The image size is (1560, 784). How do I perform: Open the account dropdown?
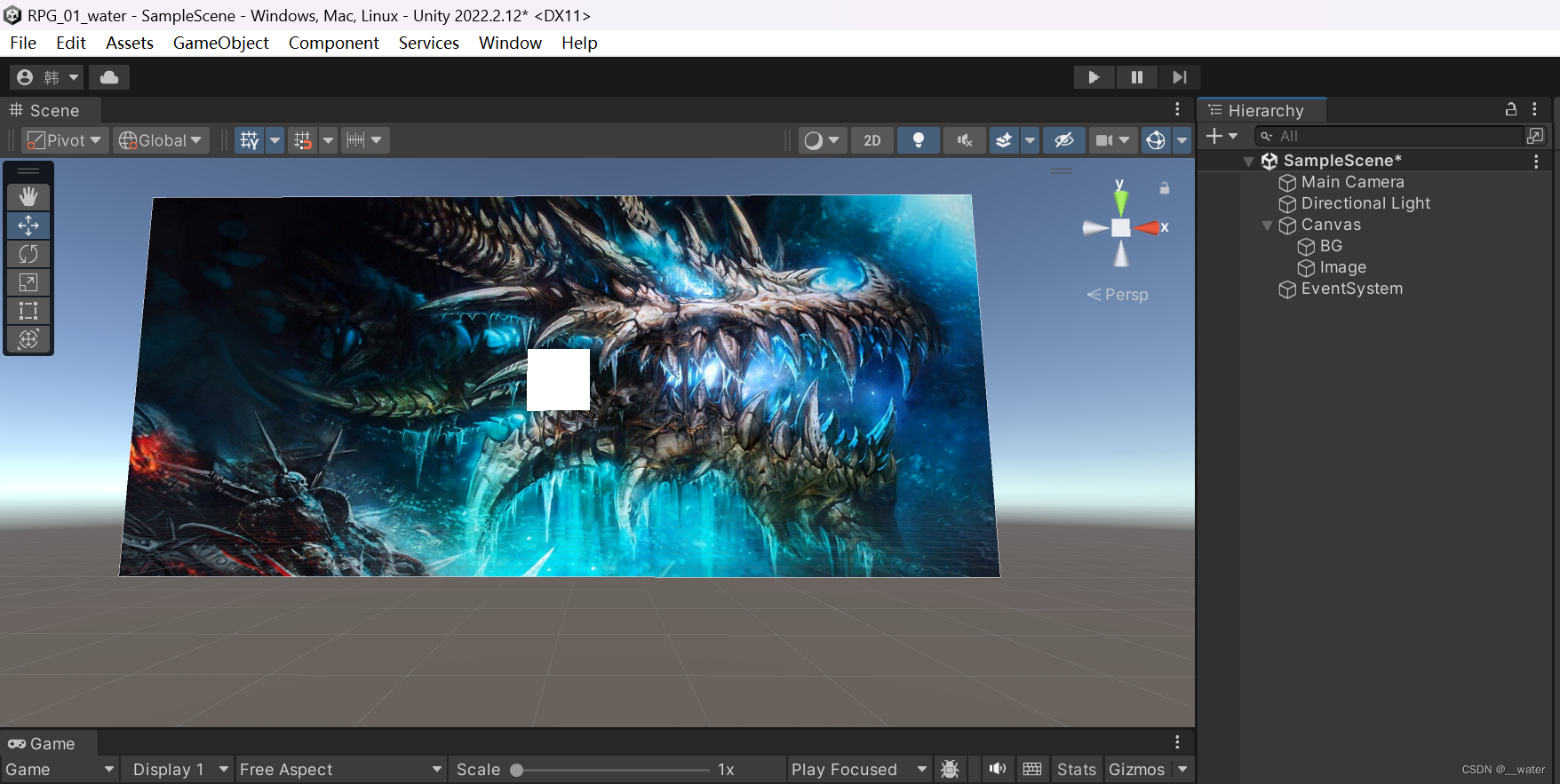coord(48,77)
